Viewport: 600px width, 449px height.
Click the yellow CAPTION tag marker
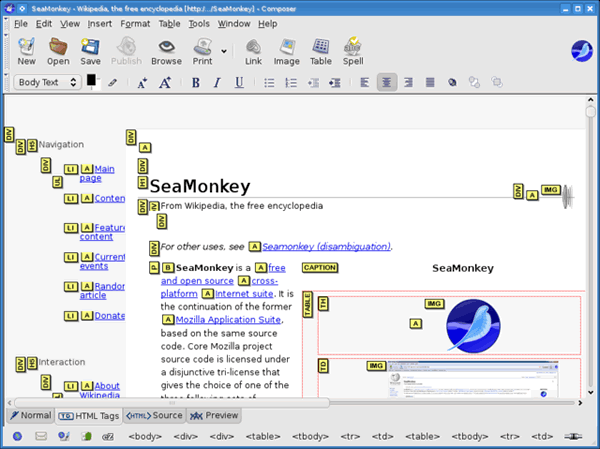pos(320,268)
